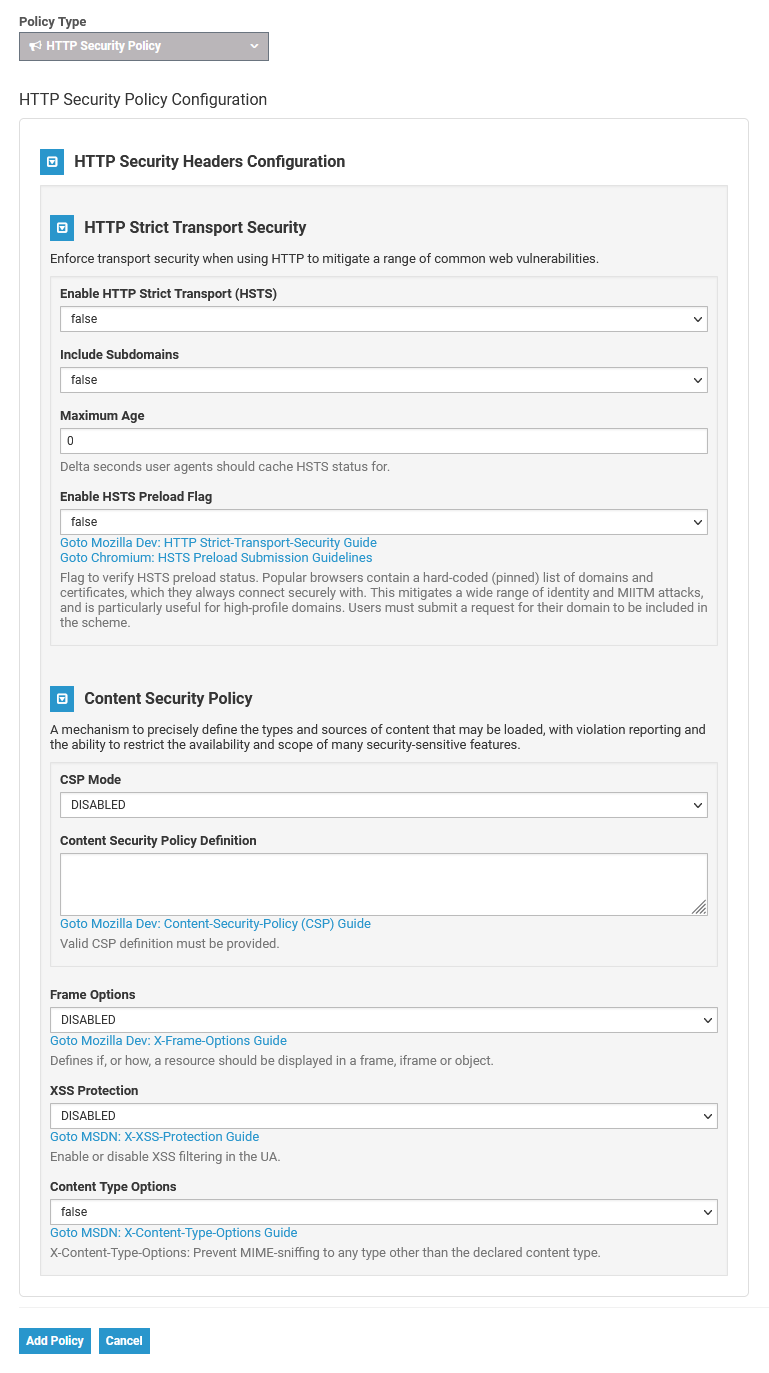Collapse HTTP Security Headers Configuration section icon
This screenshot has height=1373, width=769.
click(52, 162)
